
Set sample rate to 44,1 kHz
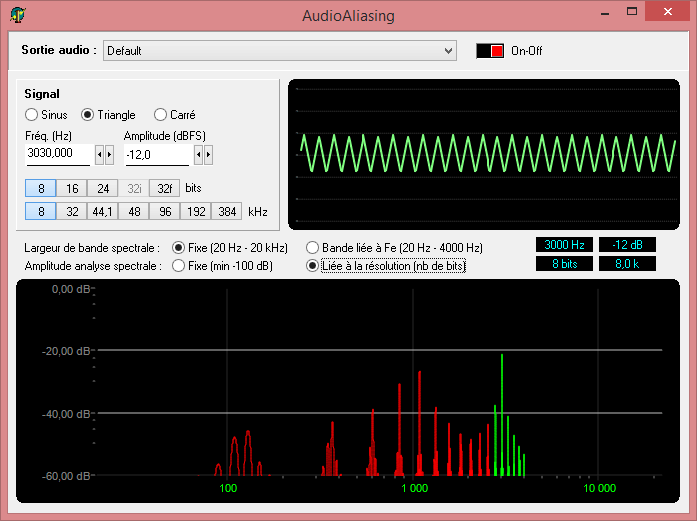tap(102, 211)
